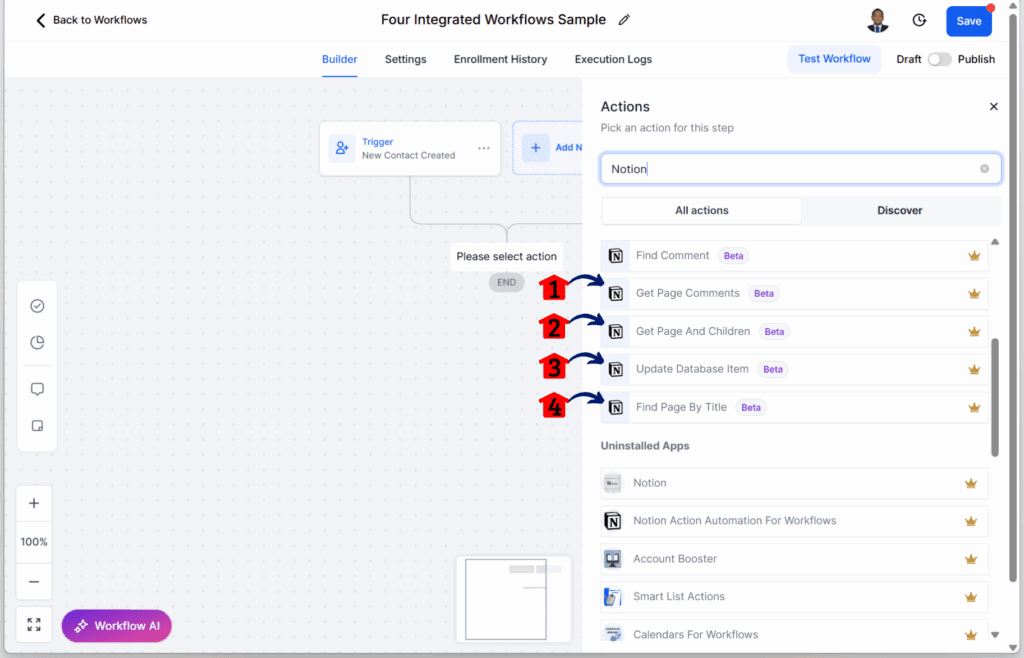Open the pie chart stats sidebar icon
Screen dimensions: 1024x658
[37, 342]
